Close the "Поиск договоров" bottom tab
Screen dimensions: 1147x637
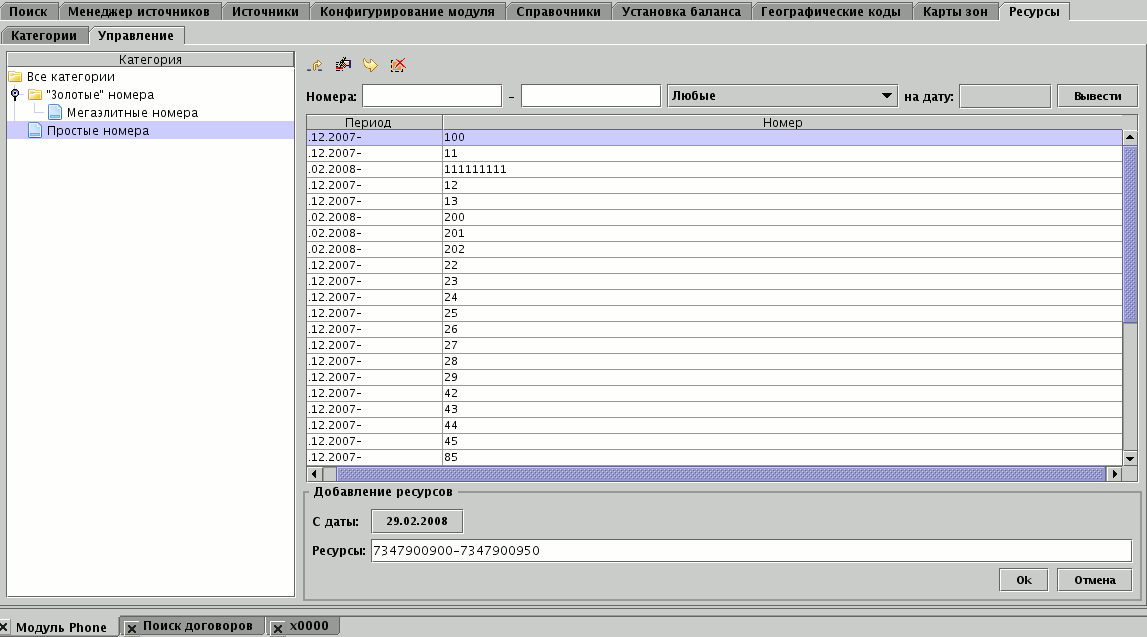click(132, 628)
